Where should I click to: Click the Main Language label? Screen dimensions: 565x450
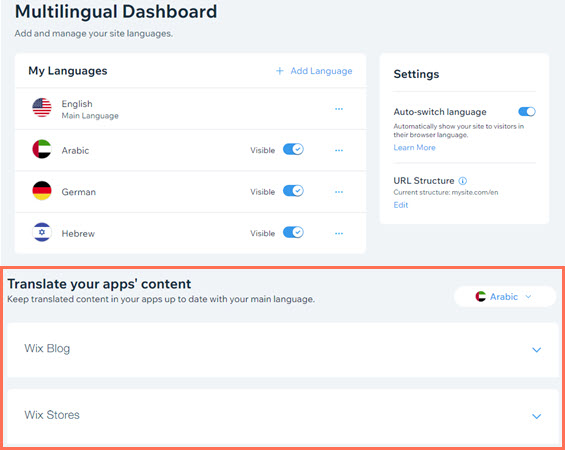(x=90, y=116)
